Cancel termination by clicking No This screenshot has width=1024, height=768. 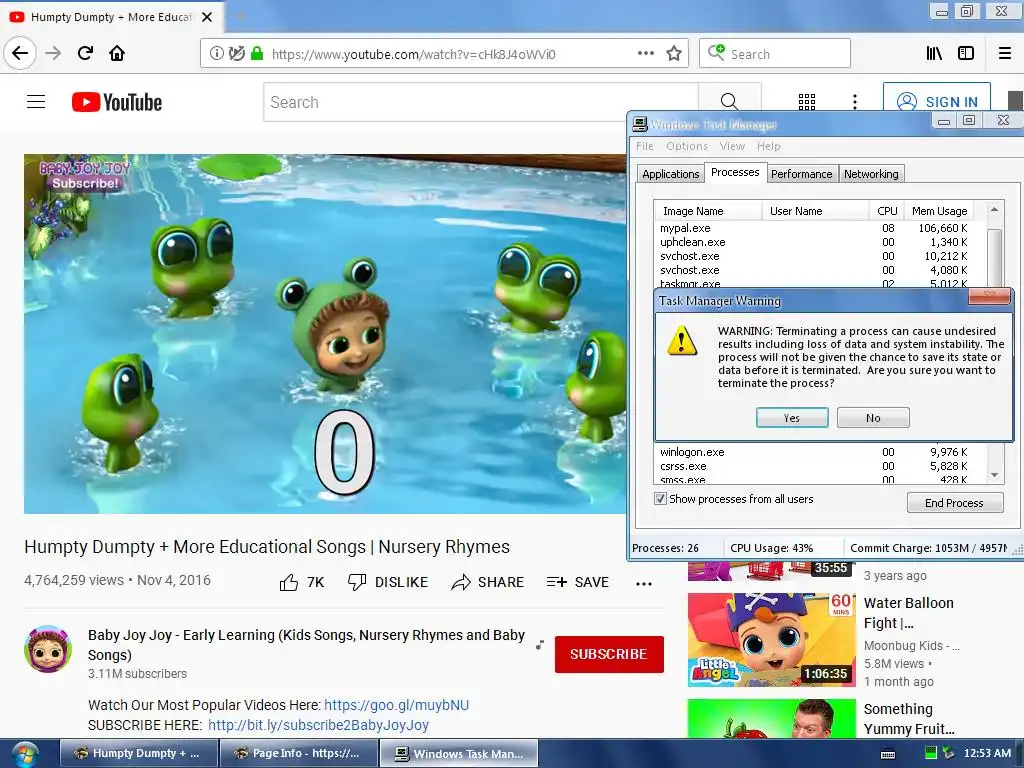point(873,418)
